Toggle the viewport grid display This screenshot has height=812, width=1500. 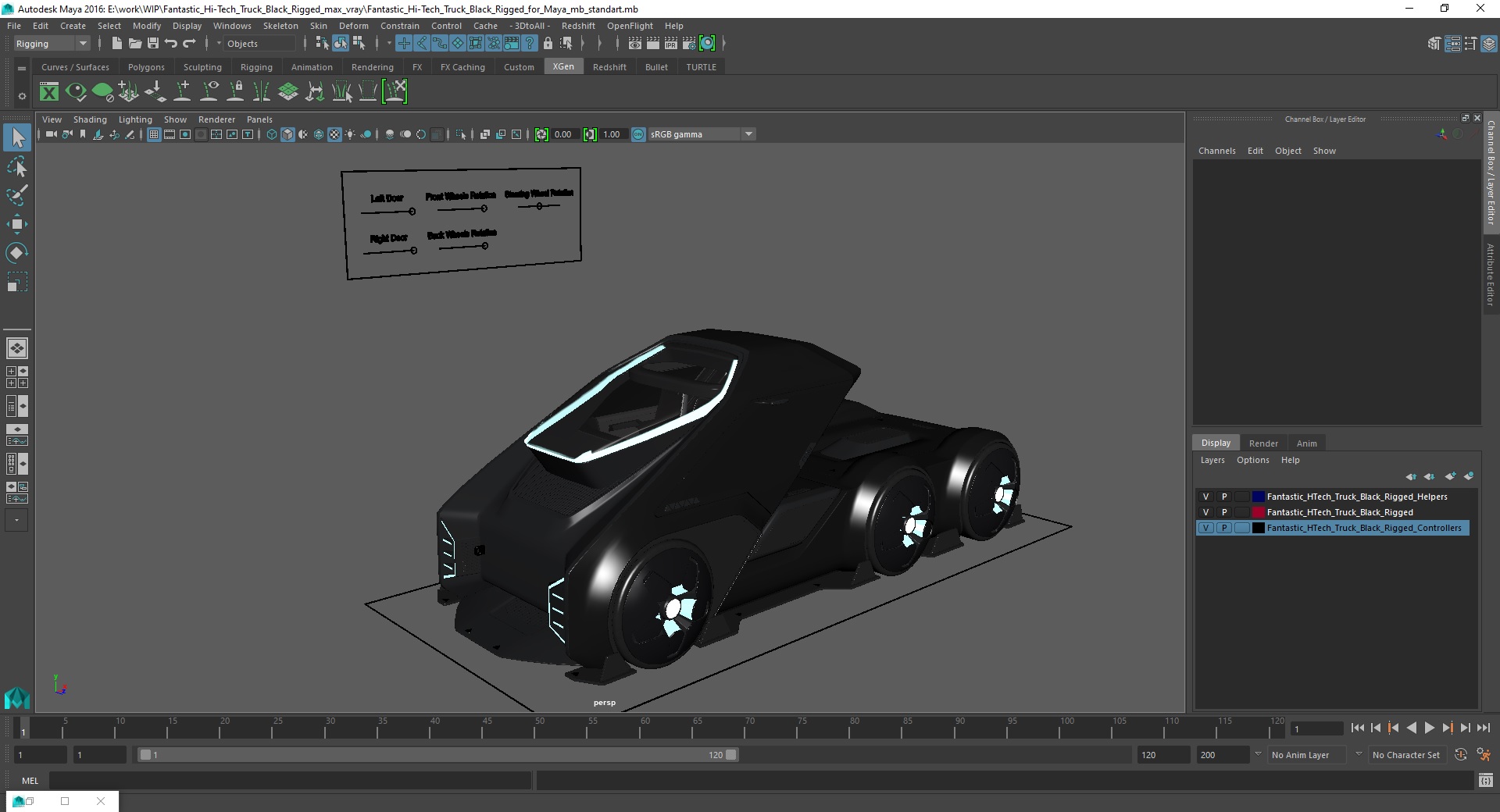point(154,134)
